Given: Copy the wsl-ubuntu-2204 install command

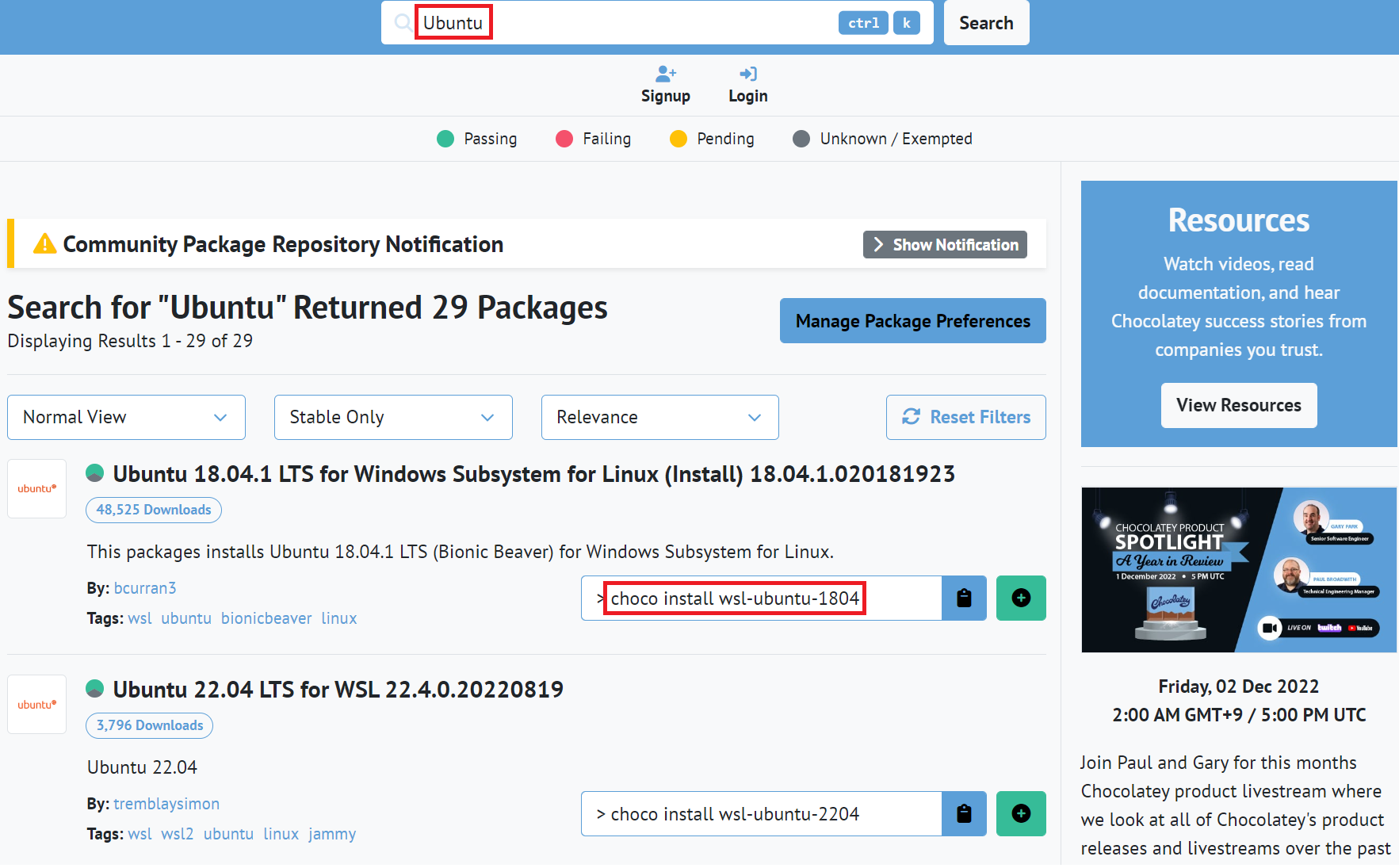Looking at the screenshot, I should point(964,813).
